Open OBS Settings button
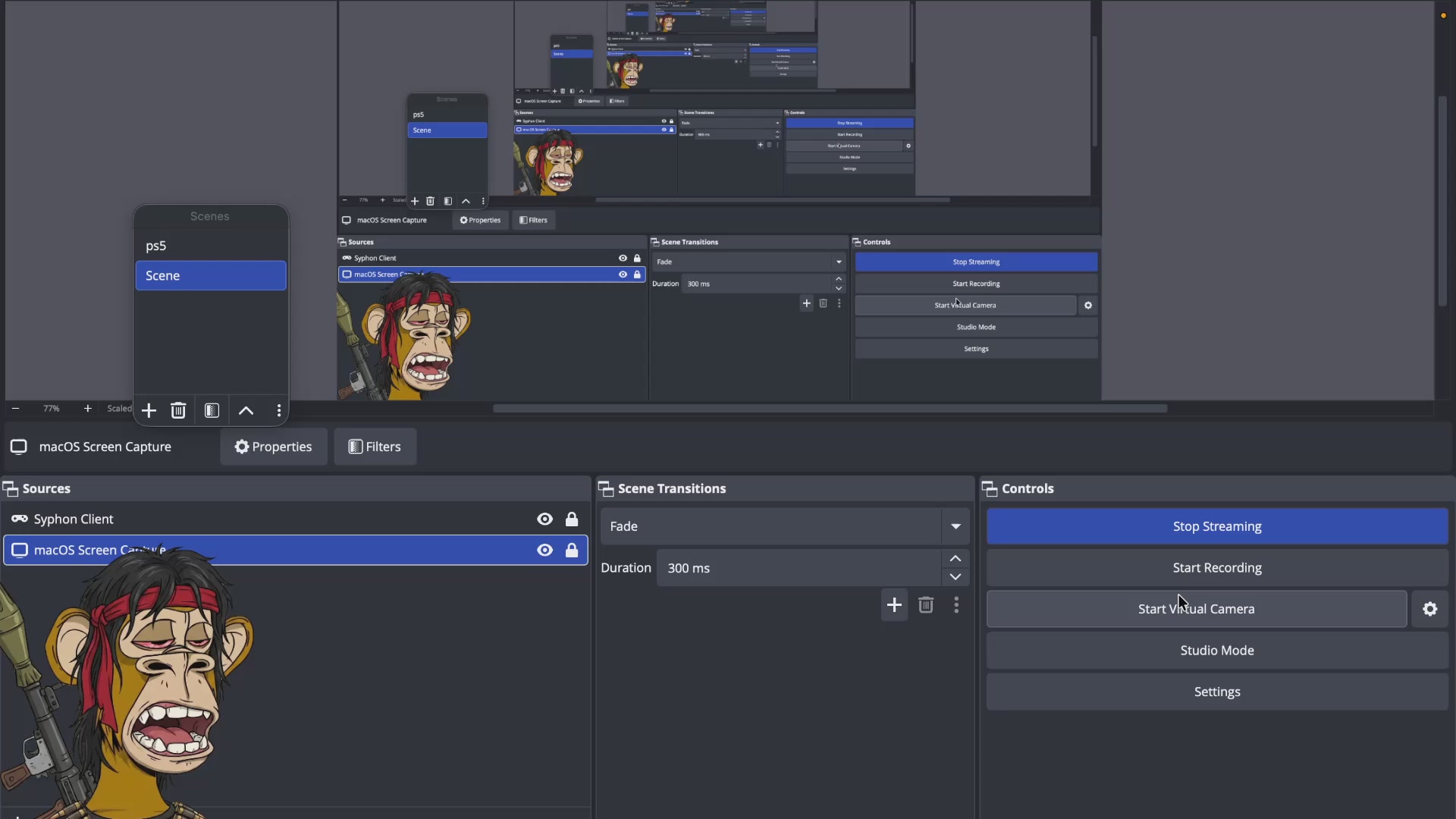1456x819 pixels. (x=1217, y=692)
